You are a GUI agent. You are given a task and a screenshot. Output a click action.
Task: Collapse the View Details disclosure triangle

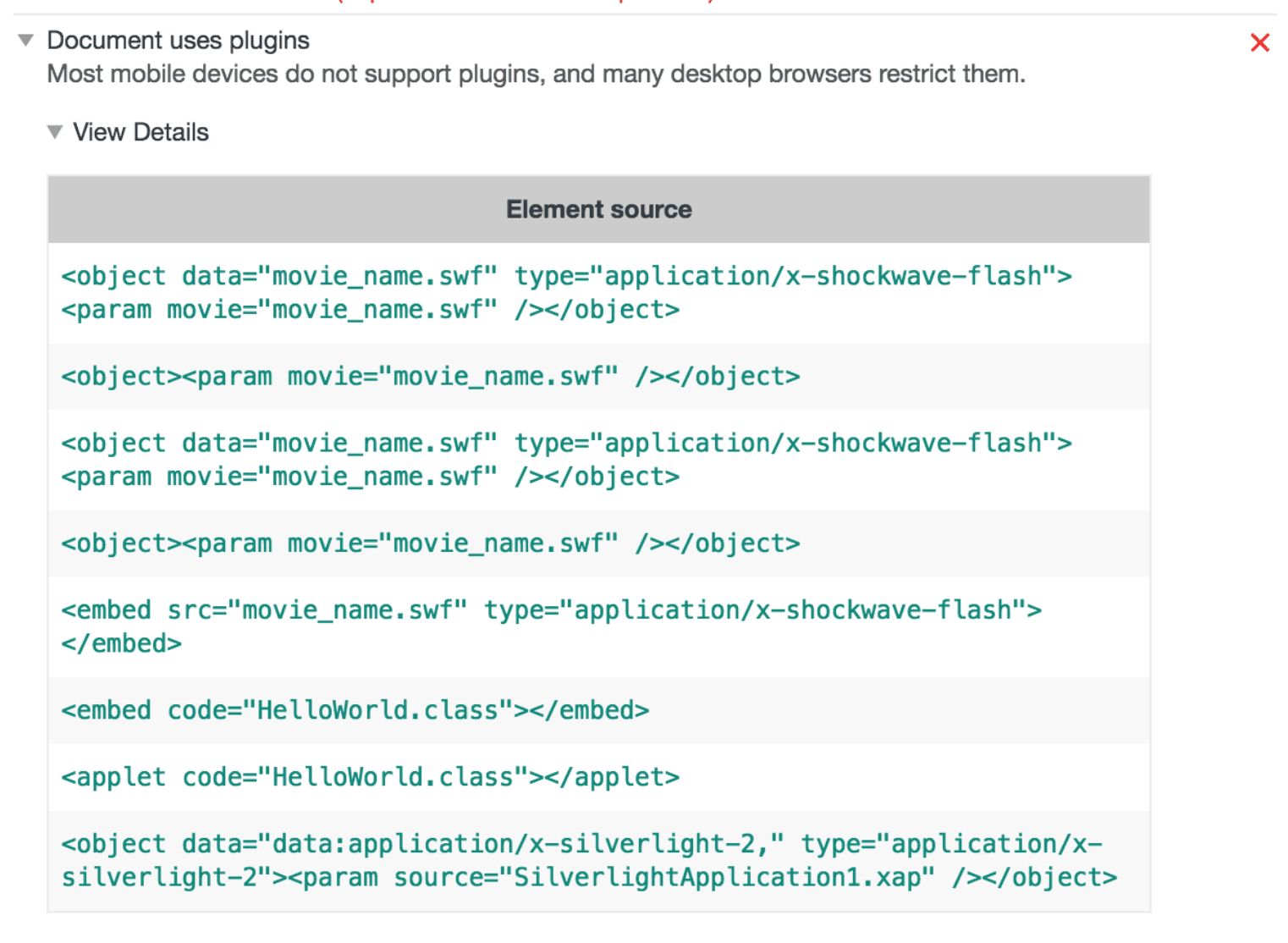coord(55,131)
